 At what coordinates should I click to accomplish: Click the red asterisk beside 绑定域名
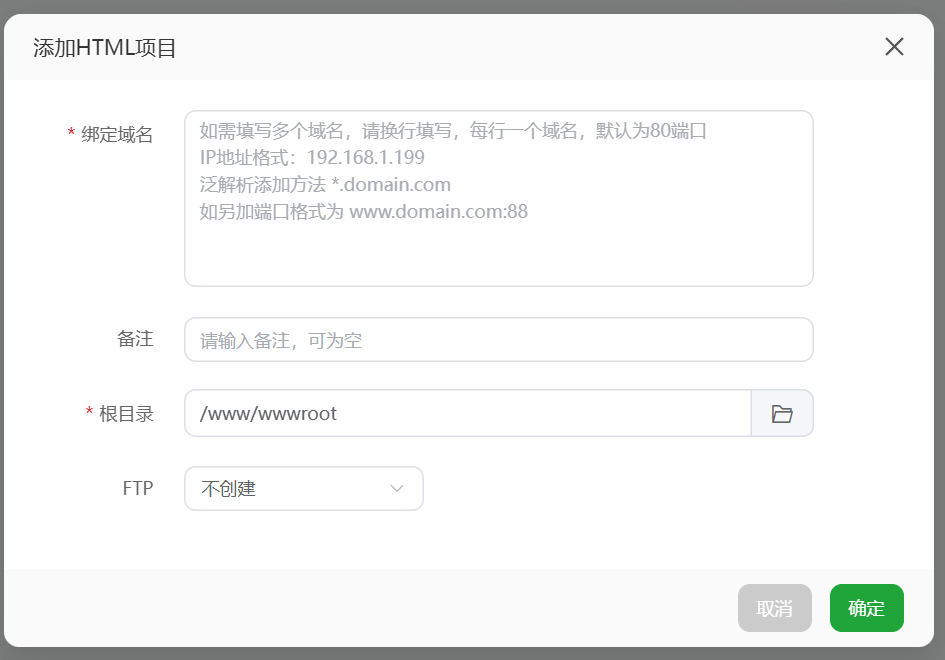[x=71, y=135]
